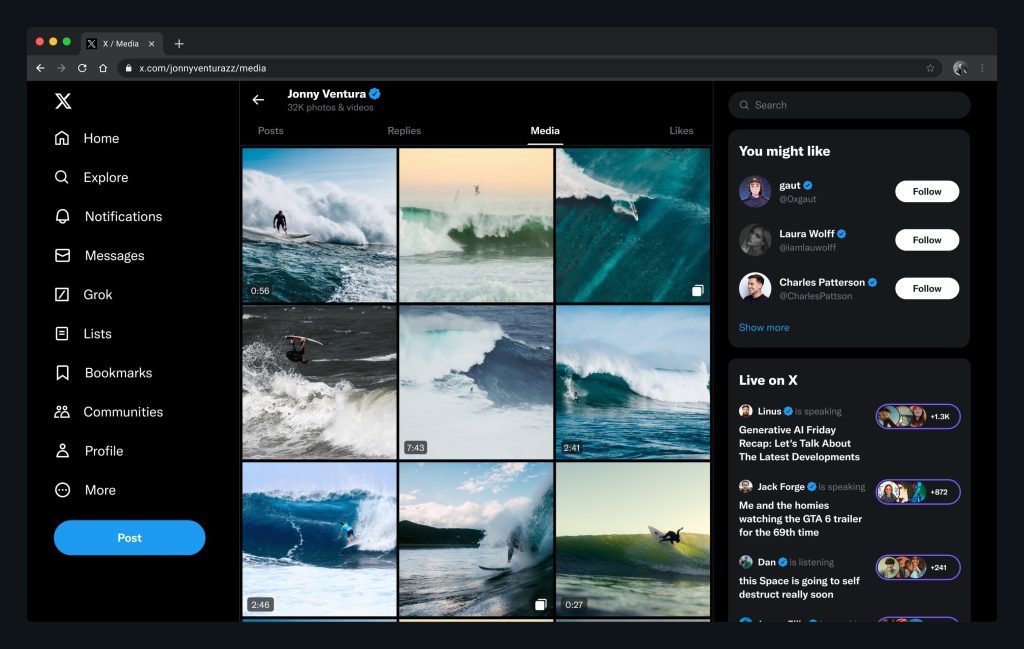Click the blue Post button
The width and height of the screenshot is (1024, 649).
(x=129, y=537)
